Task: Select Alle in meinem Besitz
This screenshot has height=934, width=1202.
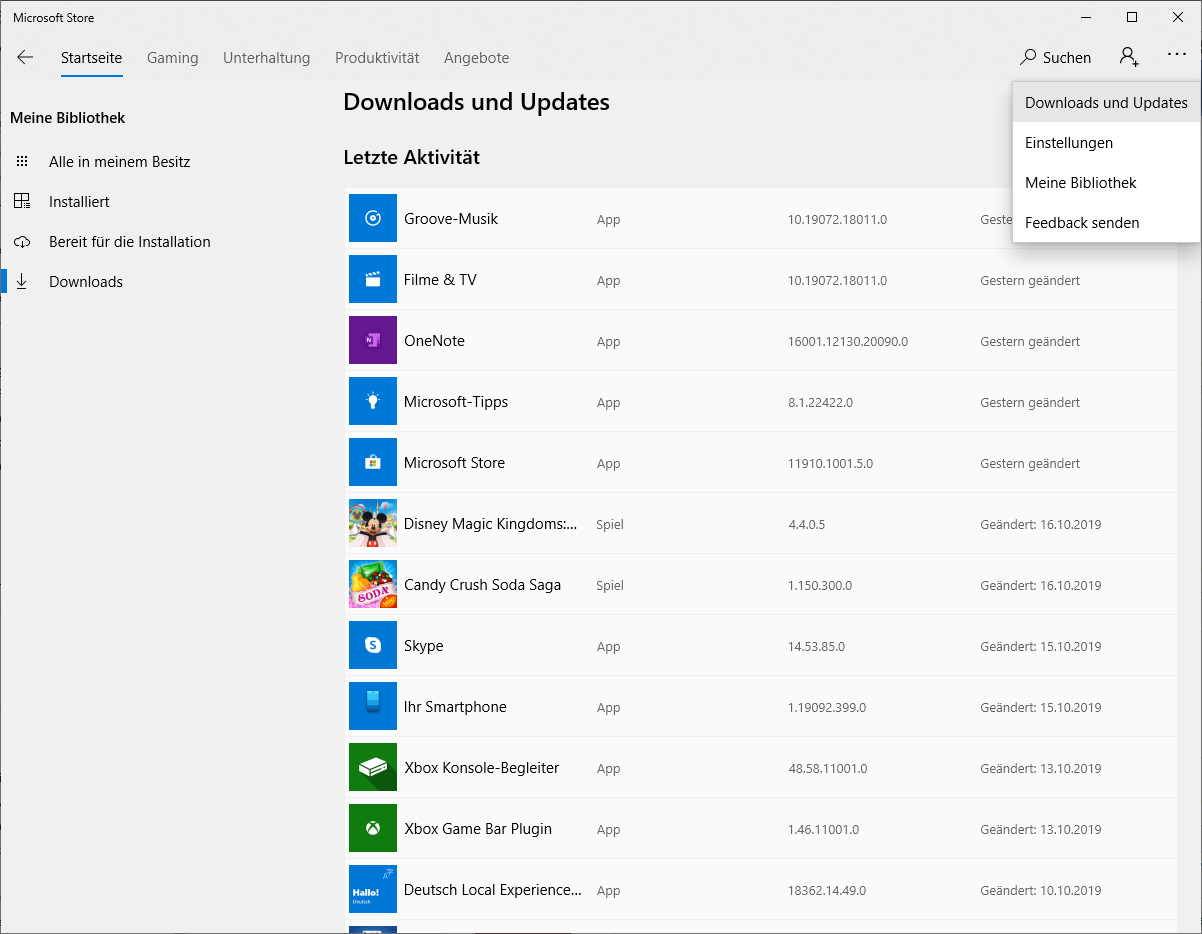Action: point(119,161)
